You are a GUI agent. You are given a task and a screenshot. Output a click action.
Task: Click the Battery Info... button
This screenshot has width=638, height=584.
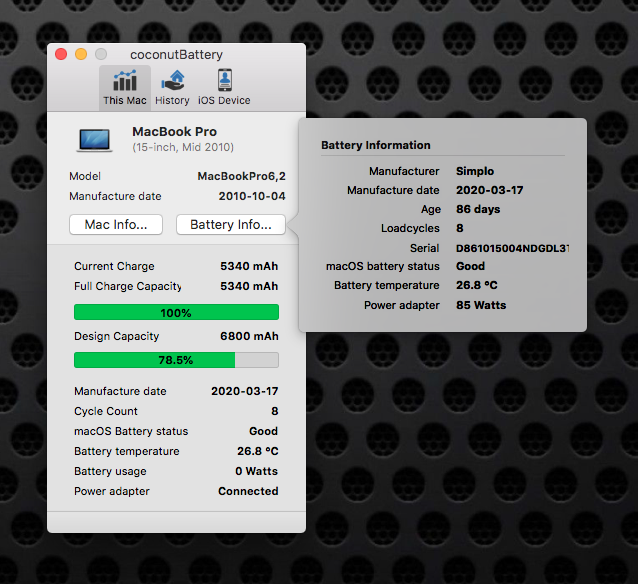[x=231, y=225]
